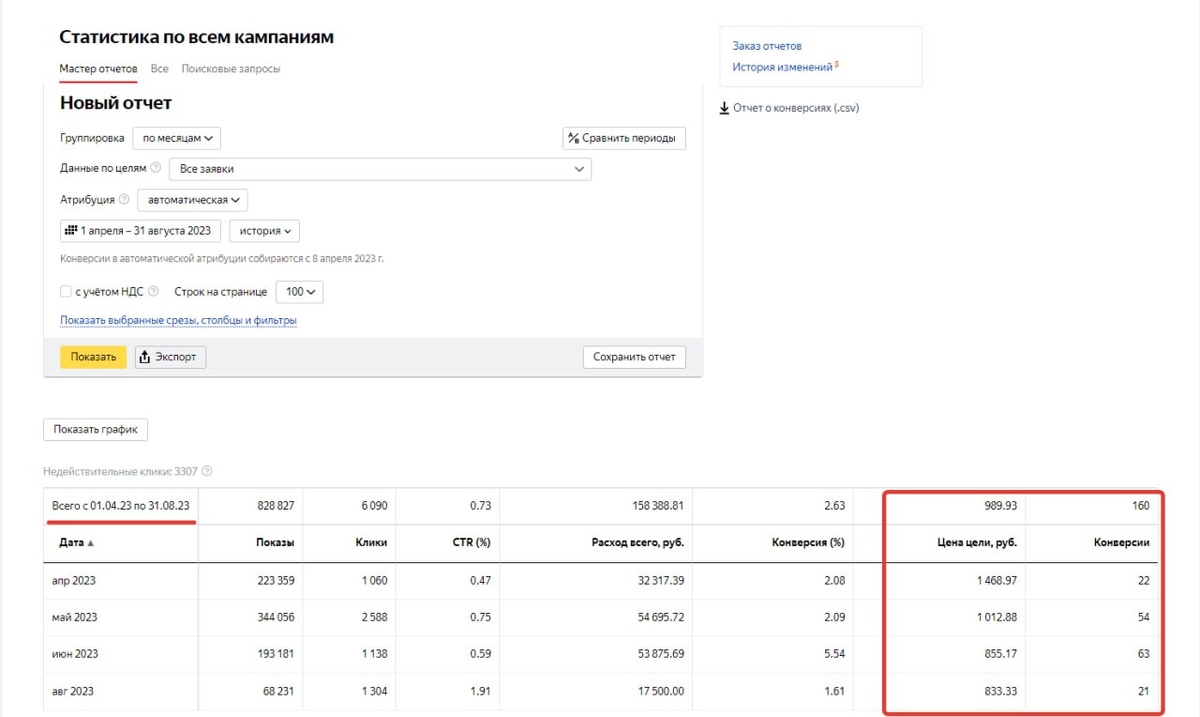
Task: Click help icon next to Данные по целям
Action: tap(156, 168)
